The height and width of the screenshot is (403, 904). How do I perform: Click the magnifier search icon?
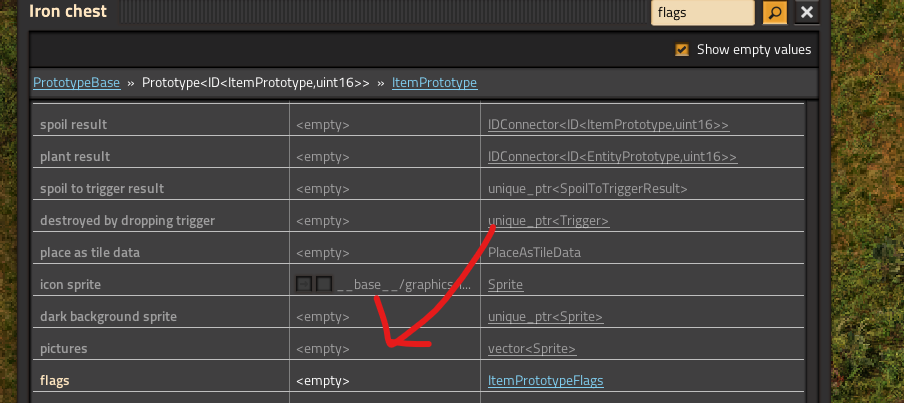(x=775, y=12)
